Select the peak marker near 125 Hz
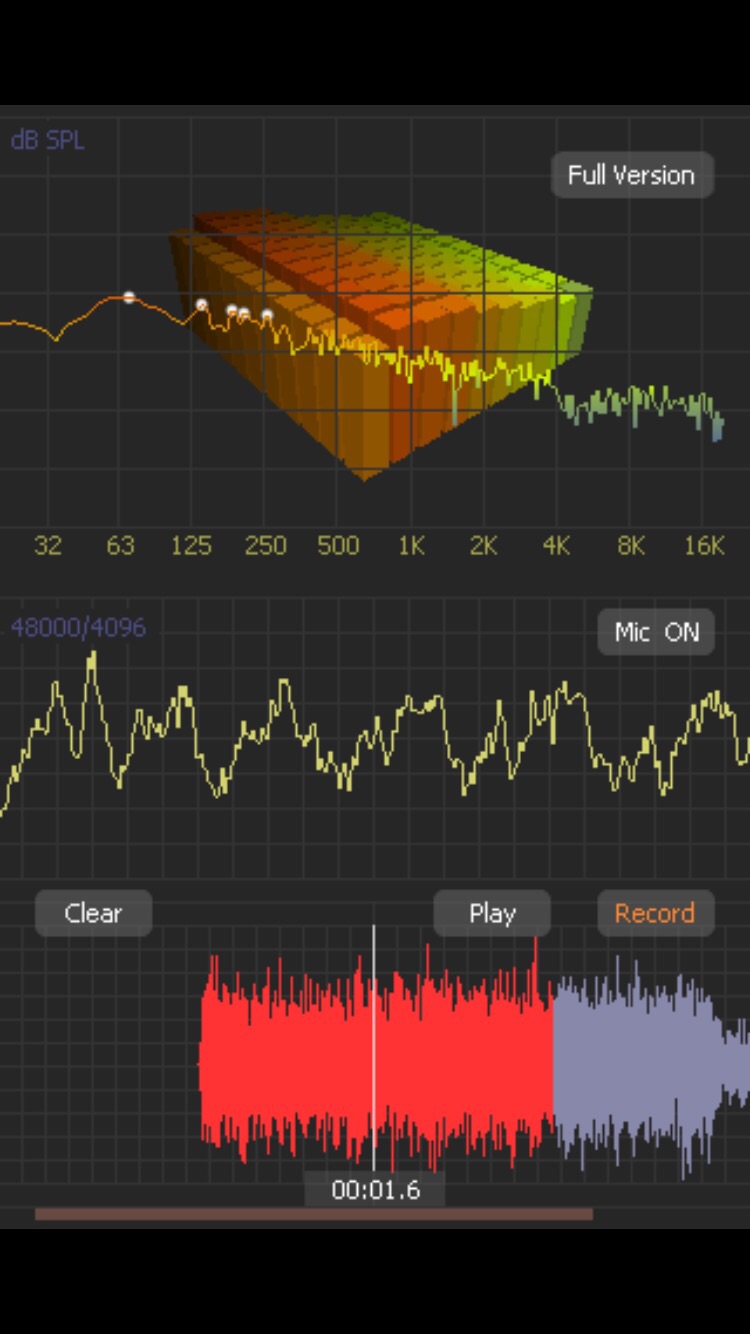Screen dimensions: 750x1334 point(201,305)
